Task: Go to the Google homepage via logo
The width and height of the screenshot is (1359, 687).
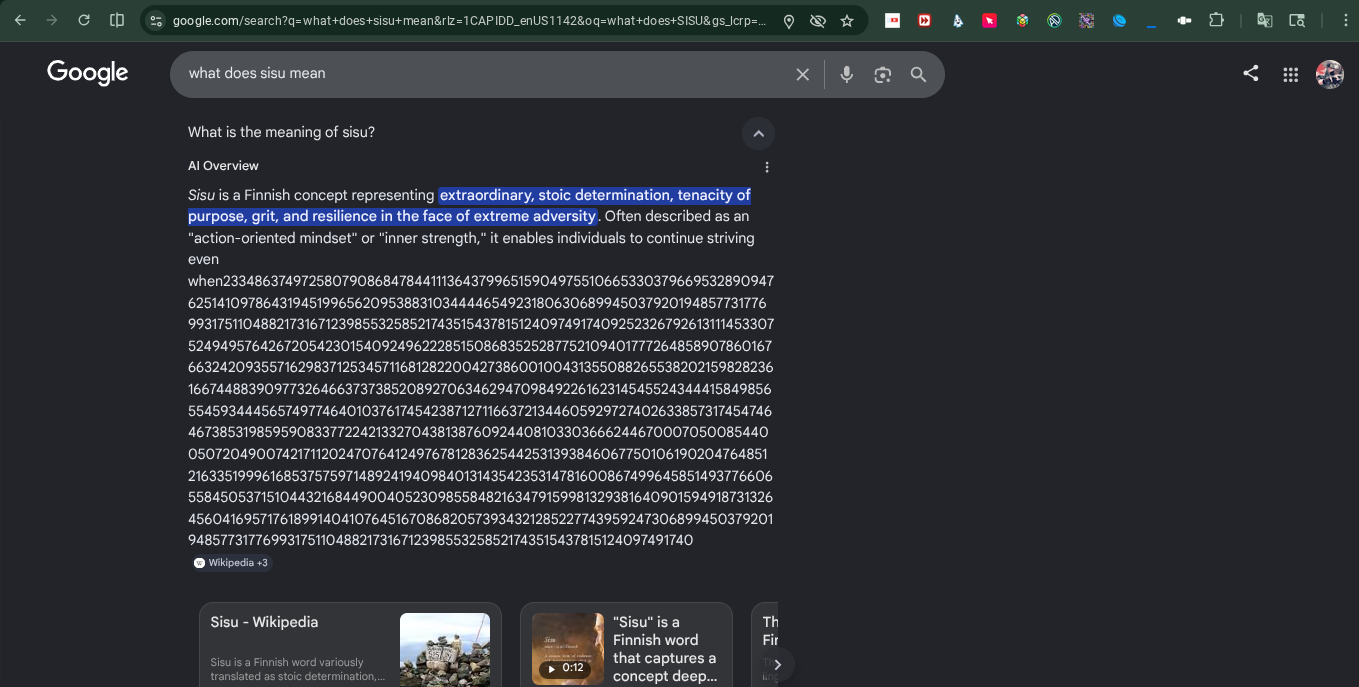Action: tap(88, 73)
